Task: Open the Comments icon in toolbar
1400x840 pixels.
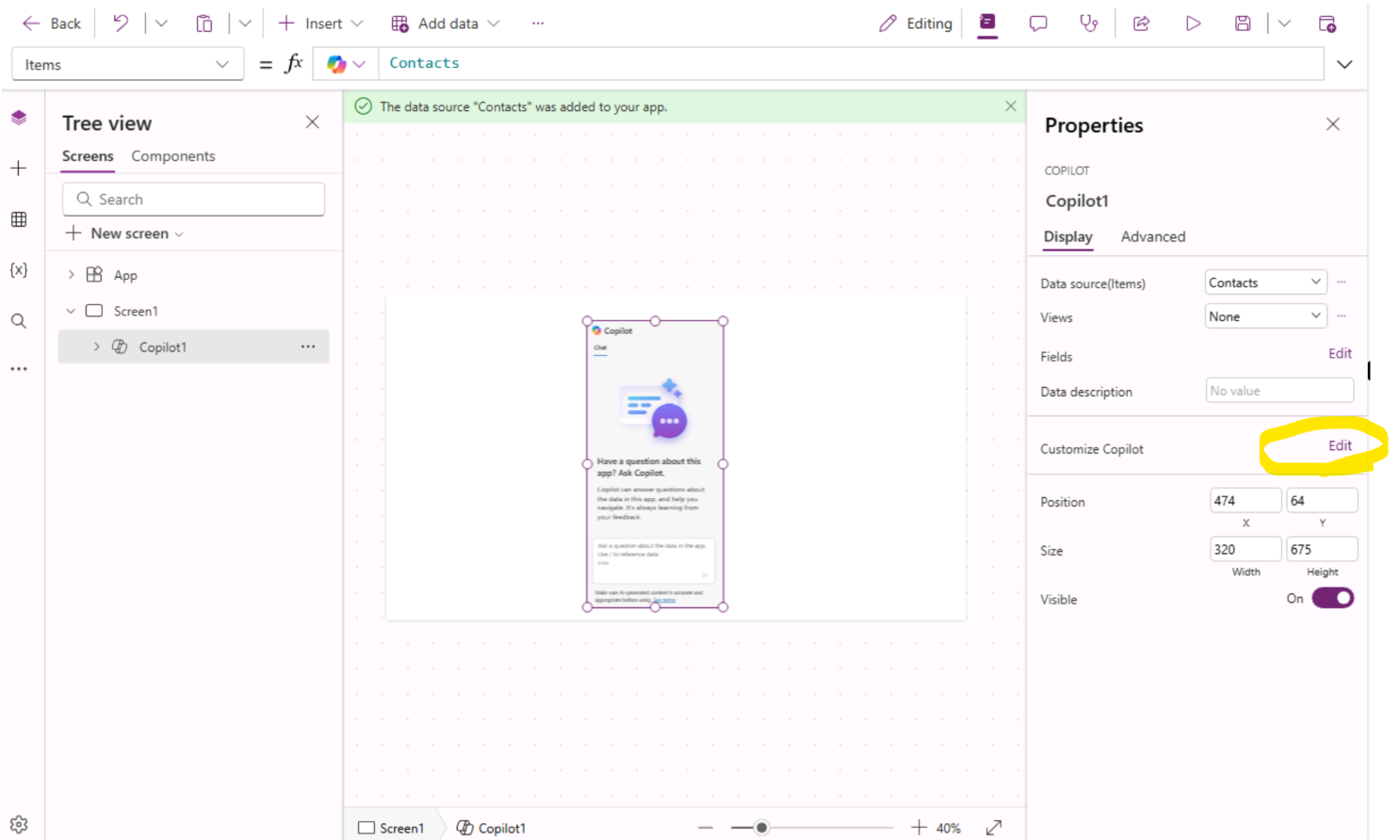Action: point(1038,24)
